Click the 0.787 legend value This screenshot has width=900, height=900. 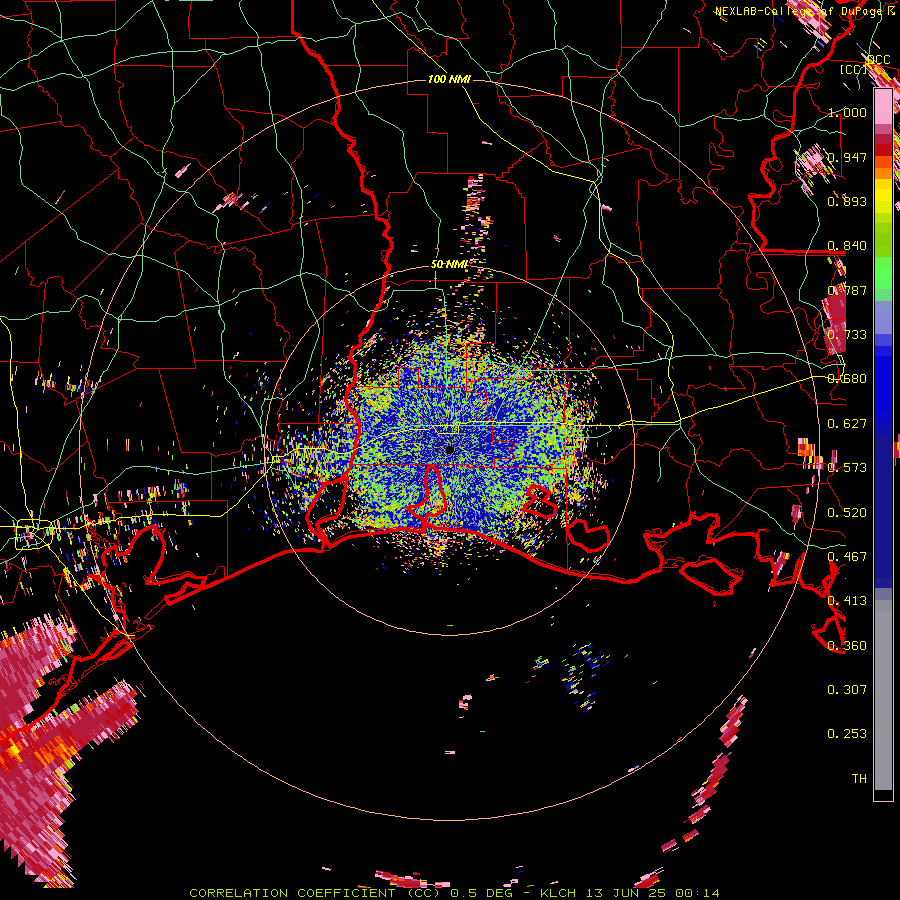click(x=847, y=290)
